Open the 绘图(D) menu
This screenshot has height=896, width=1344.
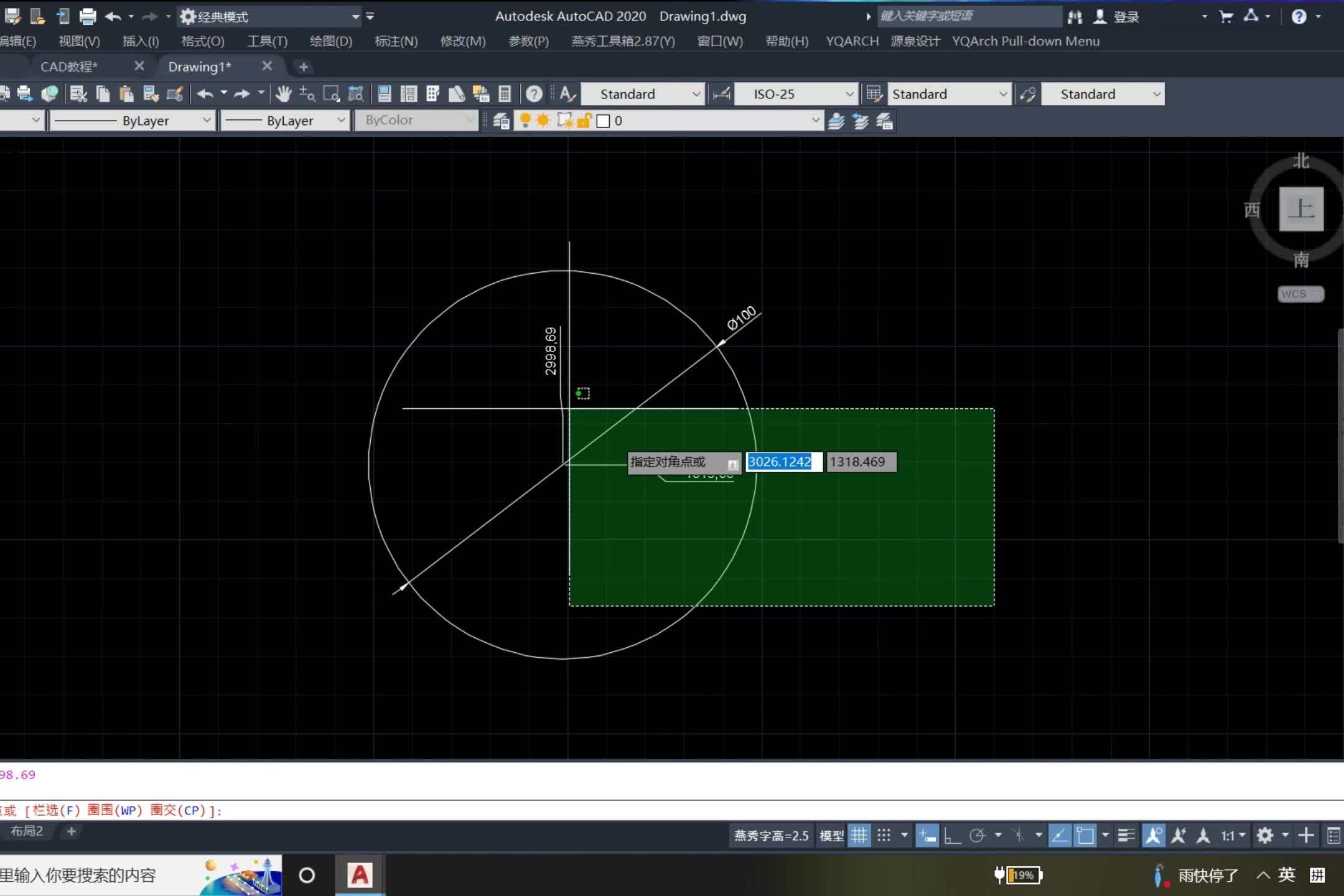[x=331, y=41]
